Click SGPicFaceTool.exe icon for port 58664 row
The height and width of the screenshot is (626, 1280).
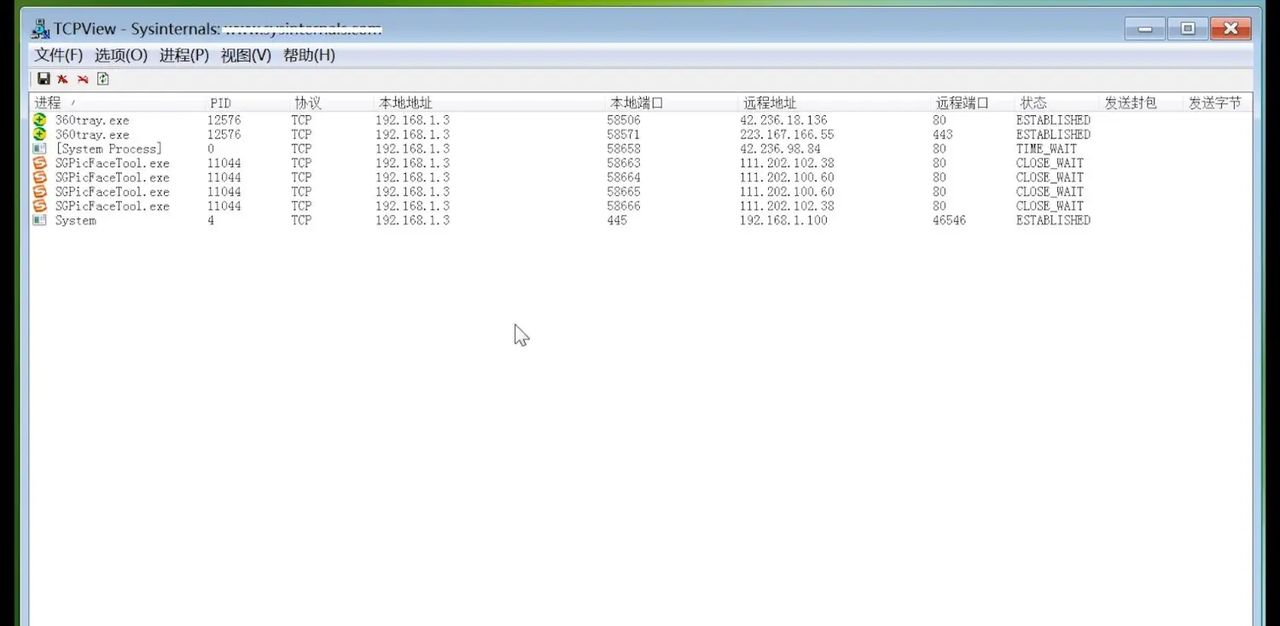click(x=39, y=177)
